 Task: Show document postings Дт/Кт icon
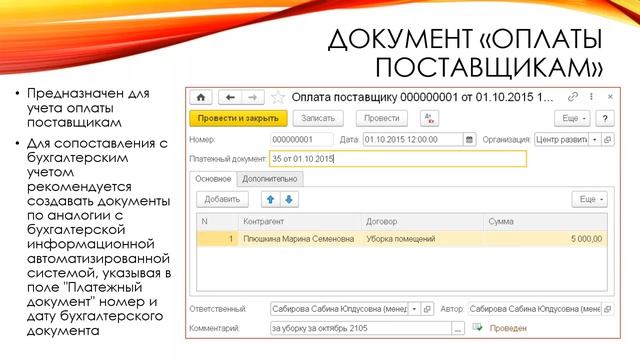[429, 118]
